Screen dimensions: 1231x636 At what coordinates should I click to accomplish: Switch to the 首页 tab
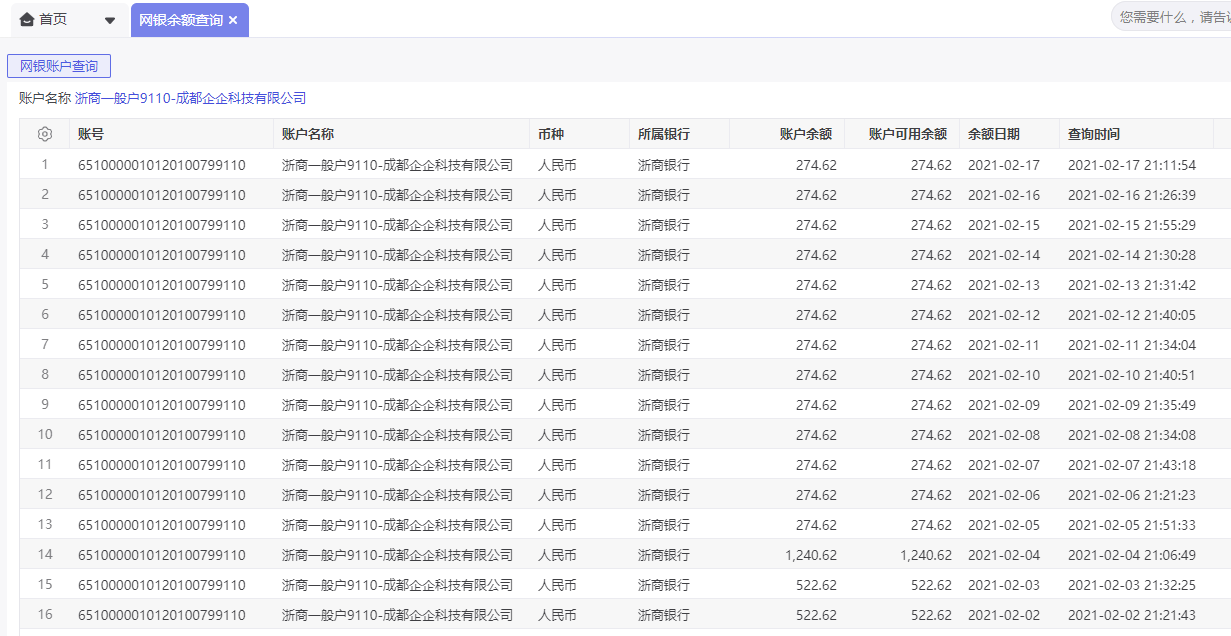45,19
